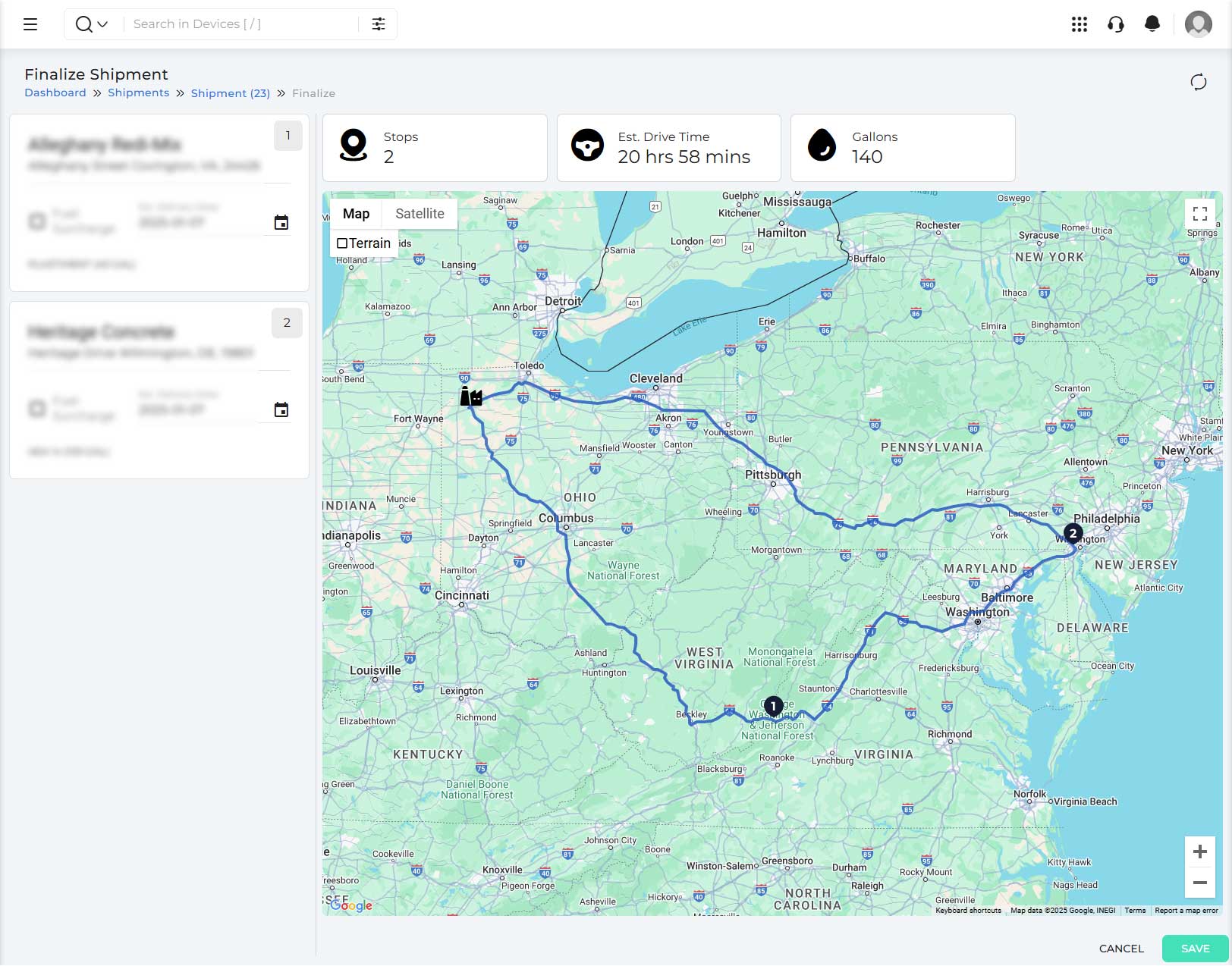This screenshot has width=1232, height=966.
Task: Toggle fullscreen map view
Action: click(1199, 214)
